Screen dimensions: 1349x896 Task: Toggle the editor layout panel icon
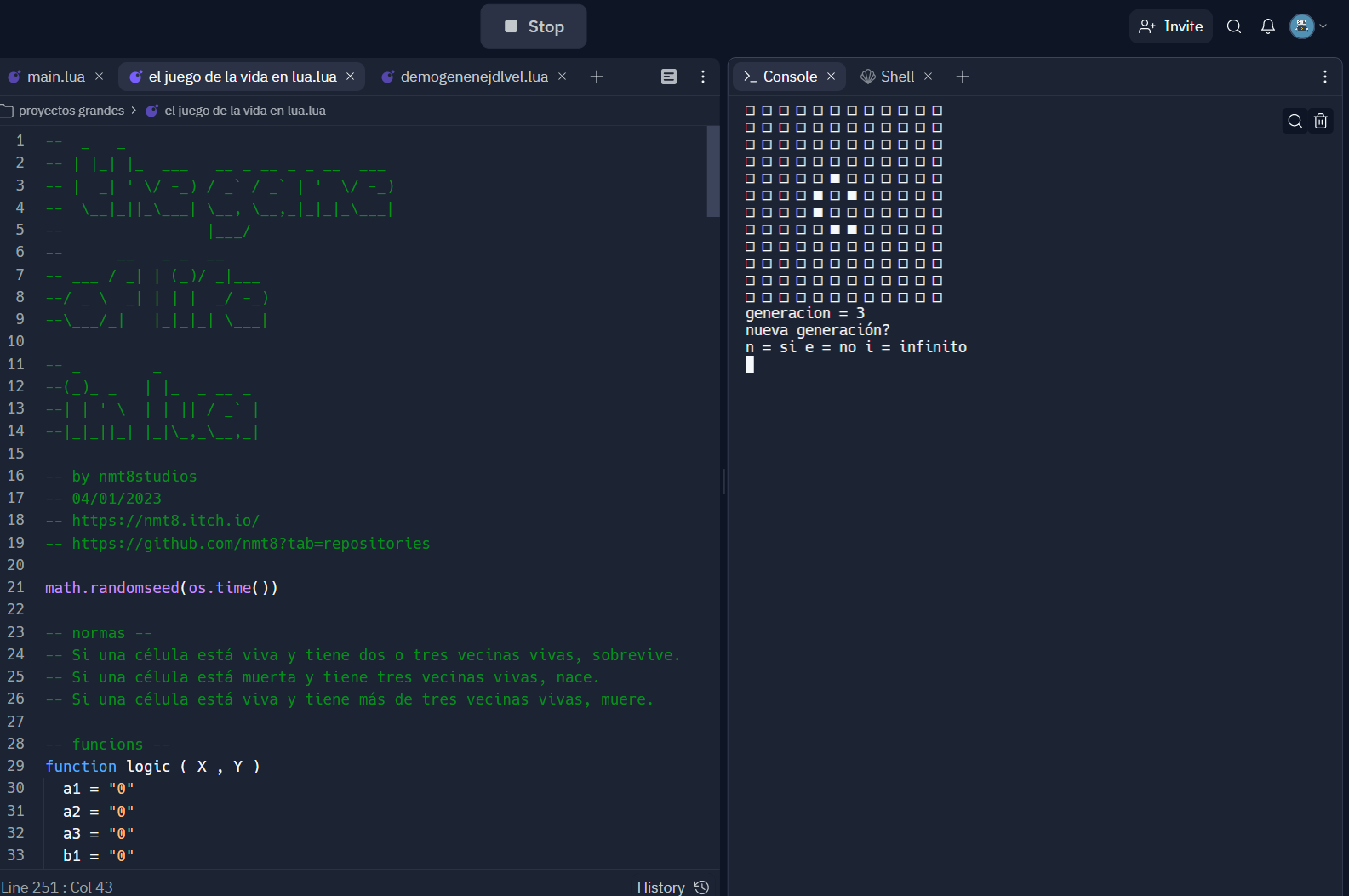[669, 77]
